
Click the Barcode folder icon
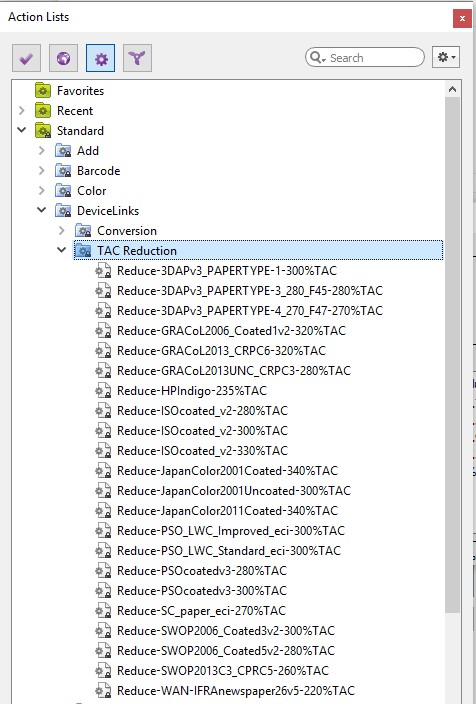pos(63,171)
